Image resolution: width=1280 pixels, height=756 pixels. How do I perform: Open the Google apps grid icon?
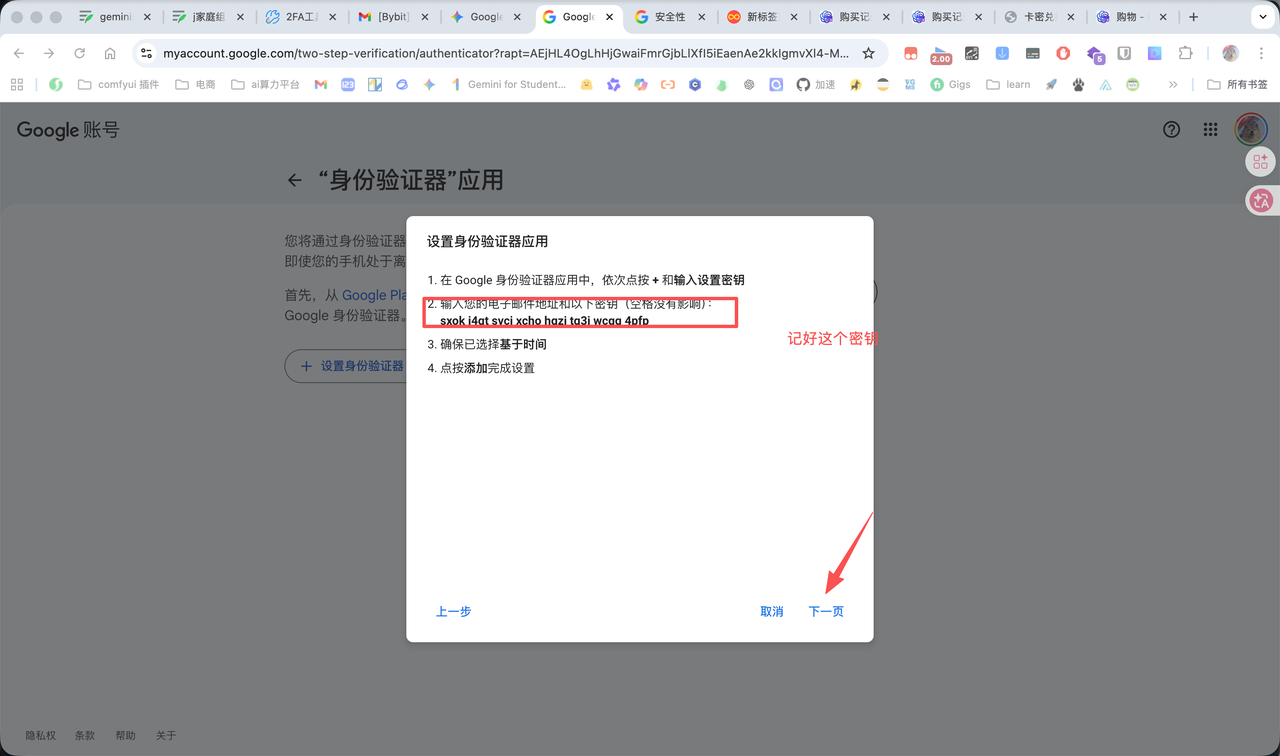[1210, 129]
